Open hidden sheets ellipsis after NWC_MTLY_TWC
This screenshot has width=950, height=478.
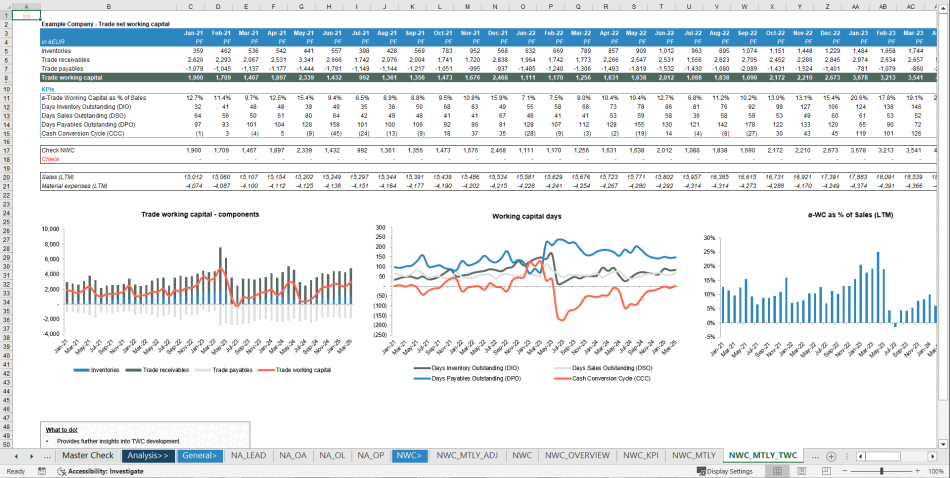[x=814, y=456]
